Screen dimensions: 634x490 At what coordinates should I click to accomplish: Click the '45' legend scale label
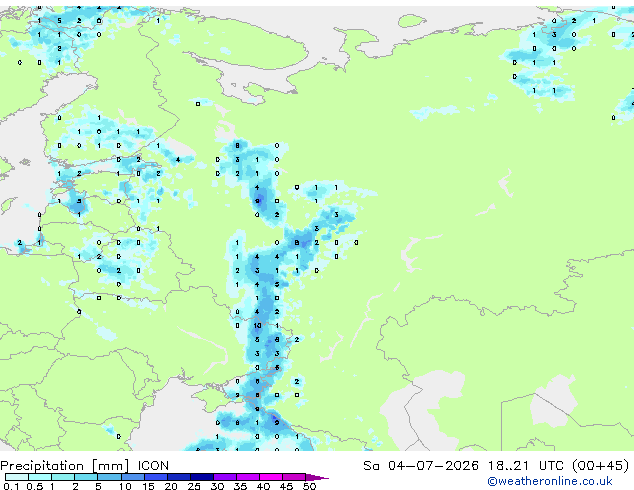pyautogui.click(x=286, y=486)
